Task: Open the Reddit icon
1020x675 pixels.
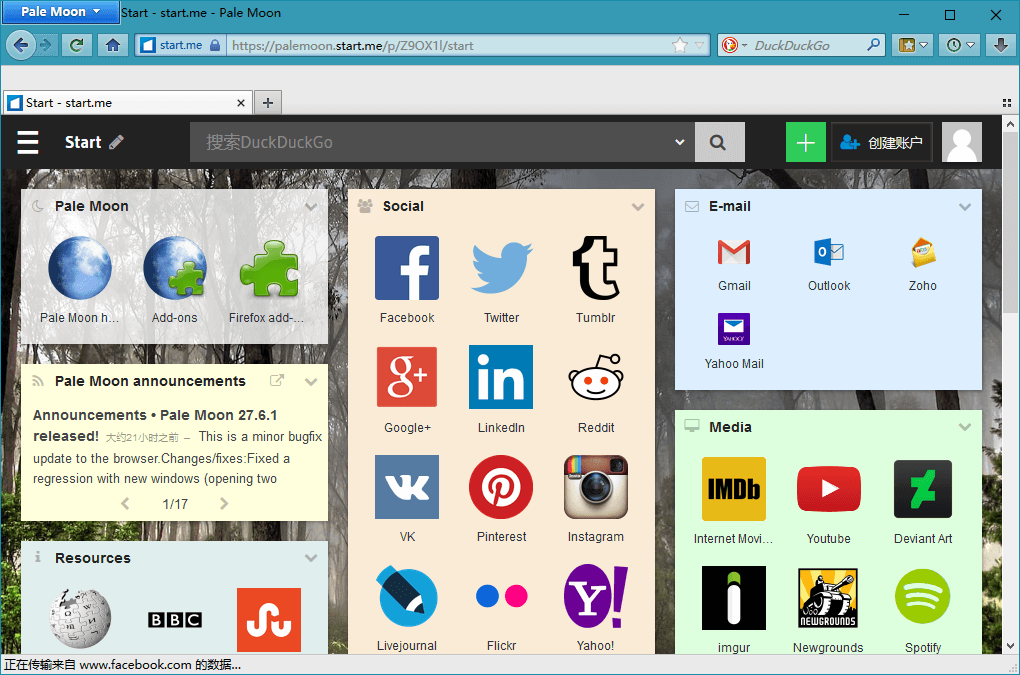Action: (x=596, y=378)
